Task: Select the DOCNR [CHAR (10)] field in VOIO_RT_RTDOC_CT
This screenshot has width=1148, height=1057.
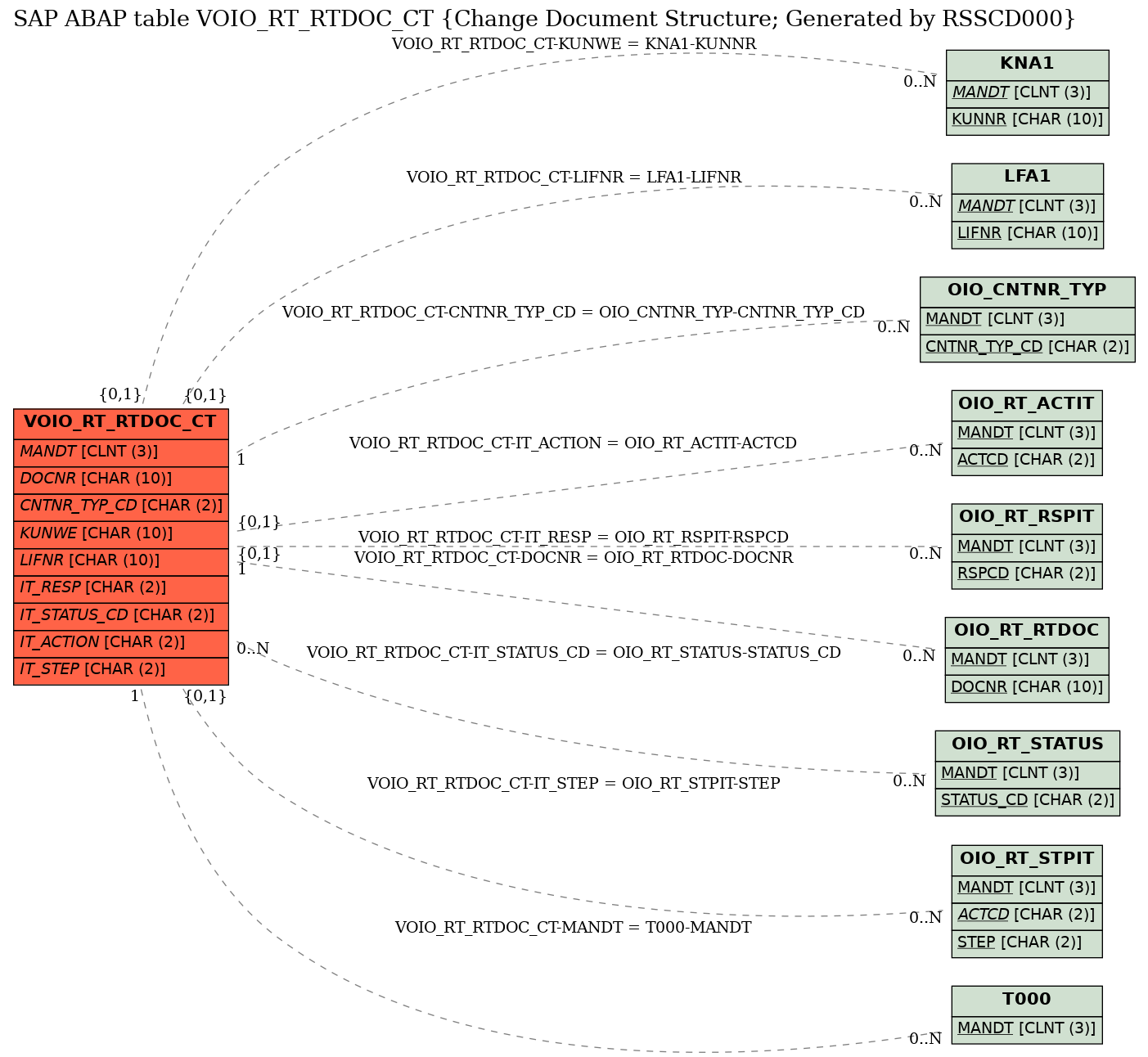Action: coord(121,479)
